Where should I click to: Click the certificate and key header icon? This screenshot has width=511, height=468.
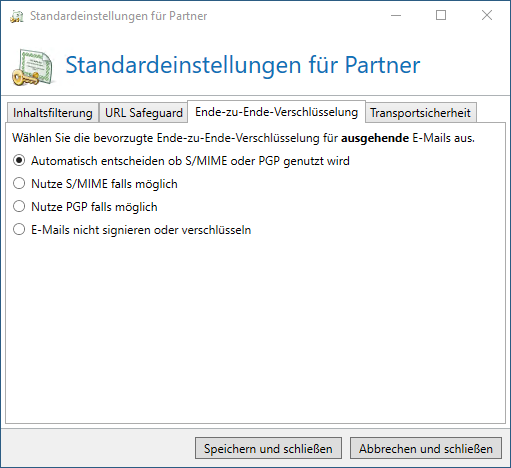[33, 67]
